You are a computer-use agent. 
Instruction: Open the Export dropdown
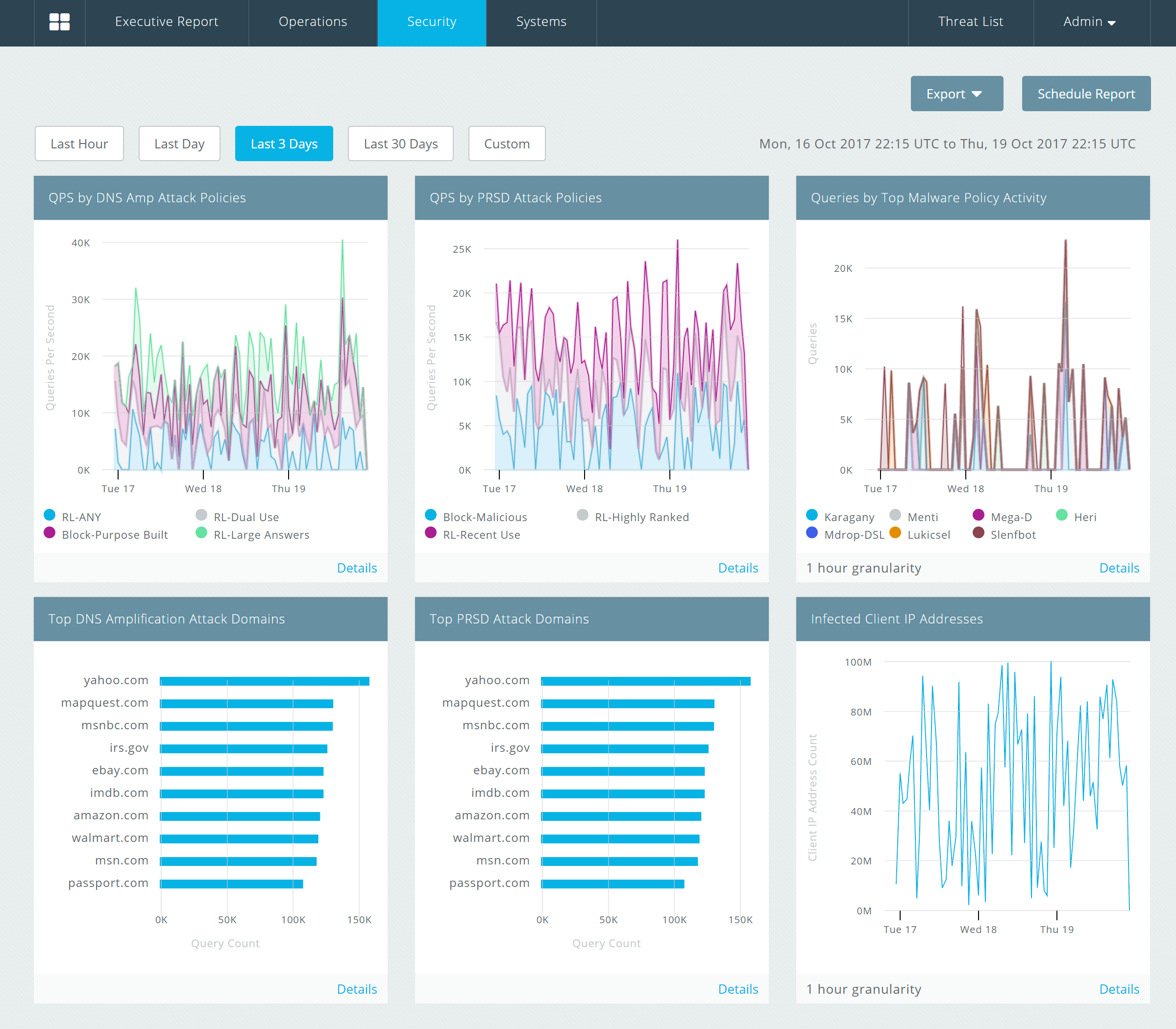[x=956, y=94]
